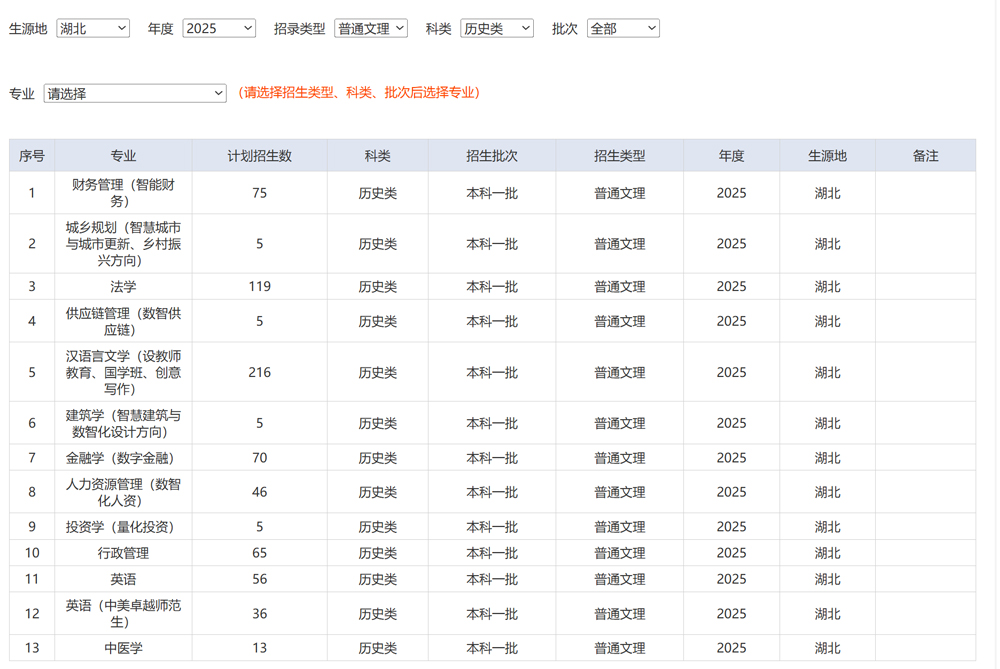This screenshot has width=1000, height=669.
Task: Select the 投资学（量化投资） cell
Action: point(123,527)
